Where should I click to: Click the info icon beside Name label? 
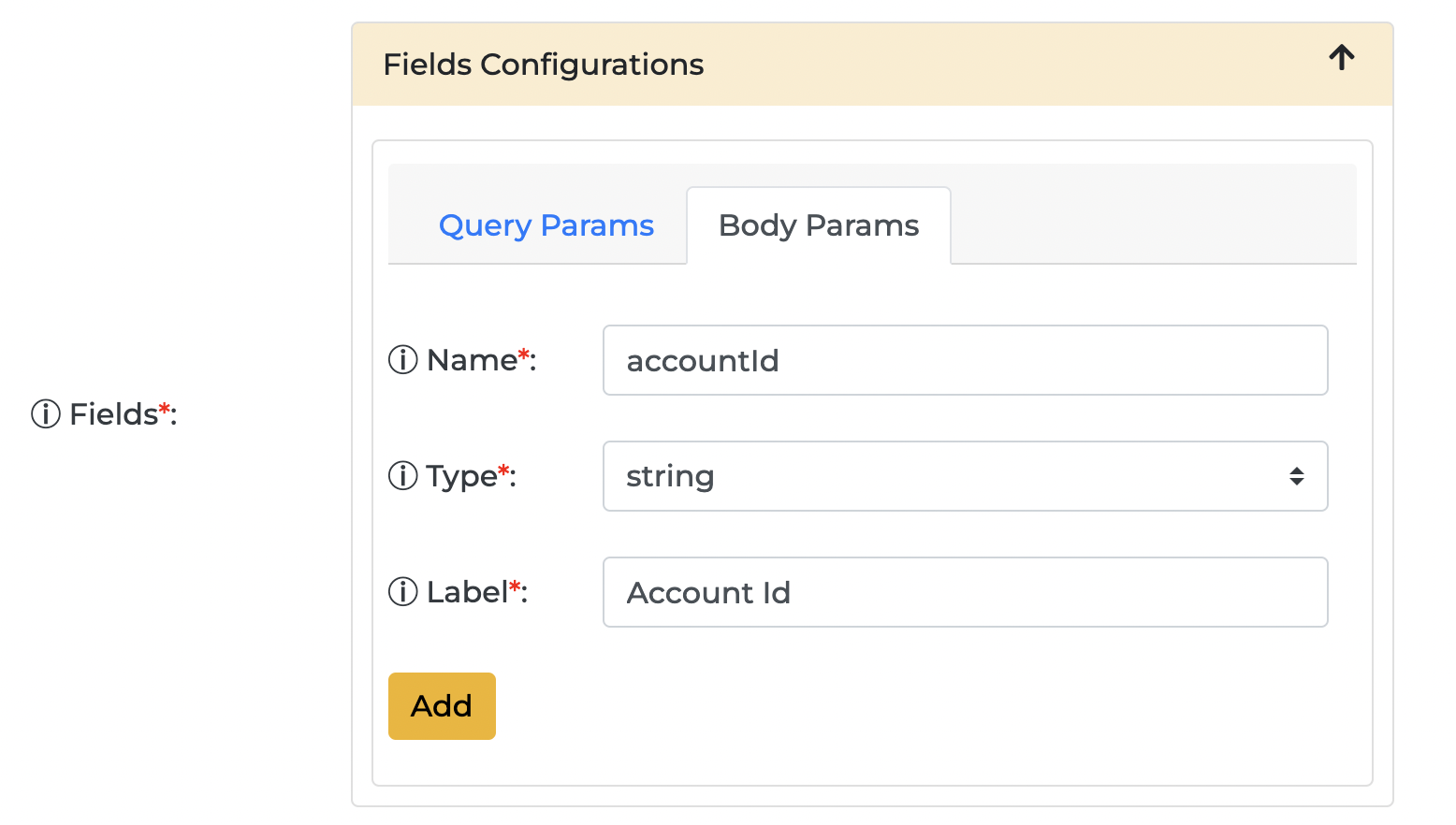point(402,360)
